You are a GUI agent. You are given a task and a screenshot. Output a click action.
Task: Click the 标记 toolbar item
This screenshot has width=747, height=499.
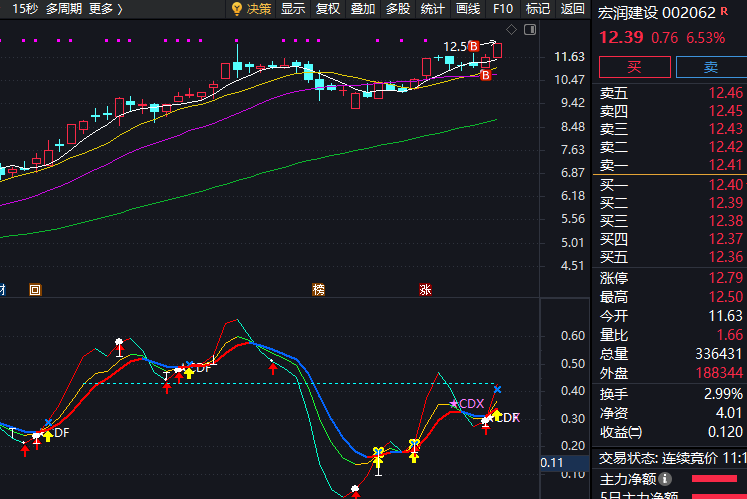538,9
